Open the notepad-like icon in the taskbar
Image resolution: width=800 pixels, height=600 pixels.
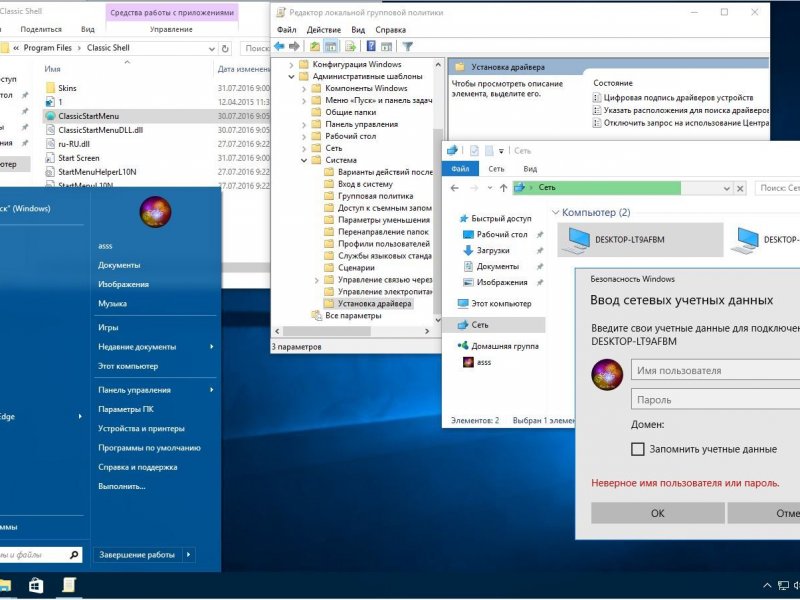69,585
